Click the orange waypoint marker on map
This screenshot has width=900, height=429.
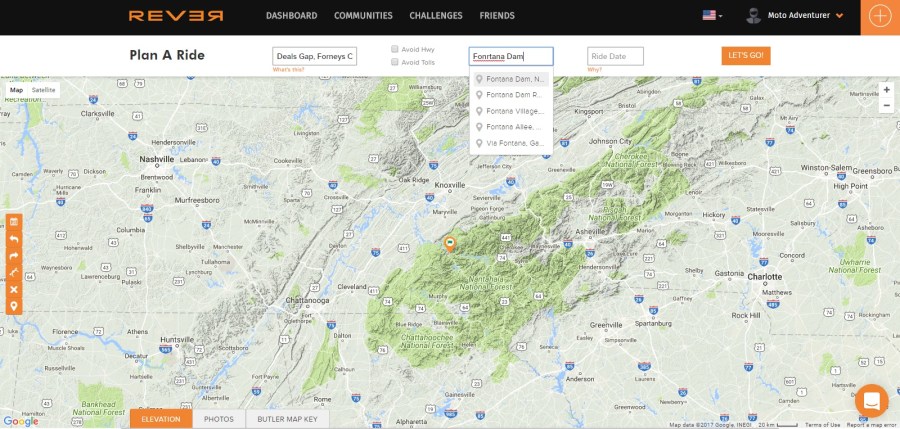coord(450,243)
